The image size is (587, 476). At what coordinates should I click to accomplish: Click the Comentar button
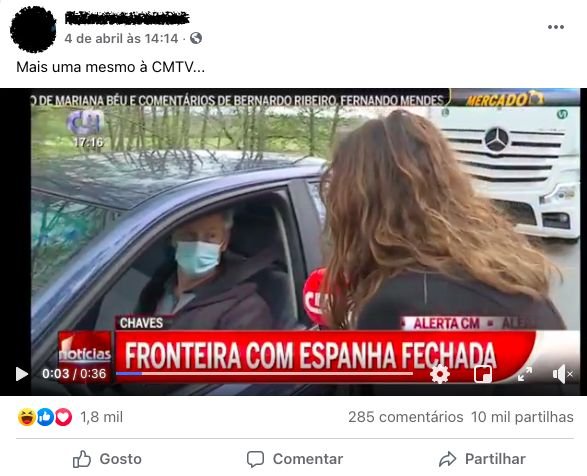click(295, 459)
